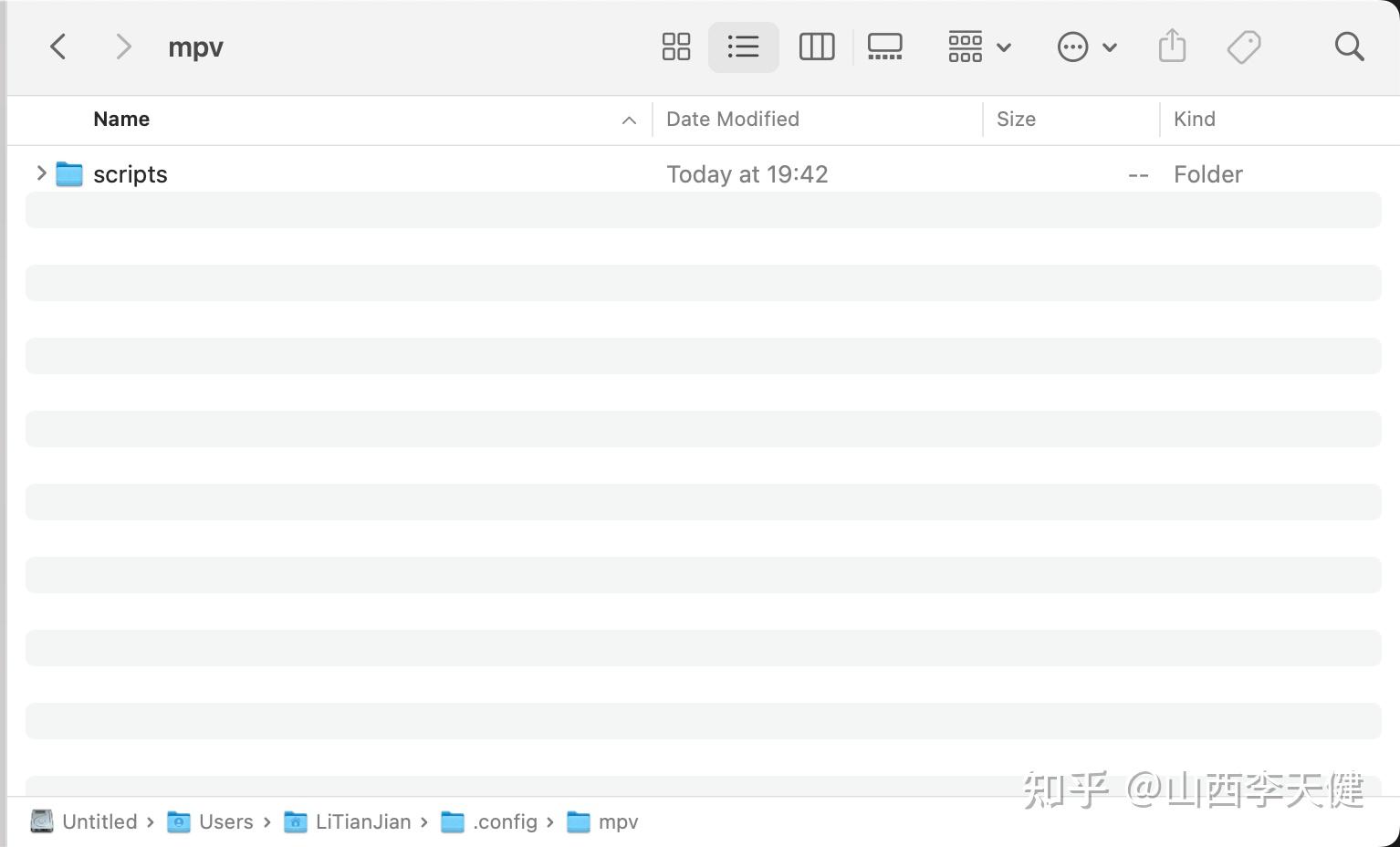Sort by the Date Modified column
The image size is (1400, 847).
[x=732, y=120]
